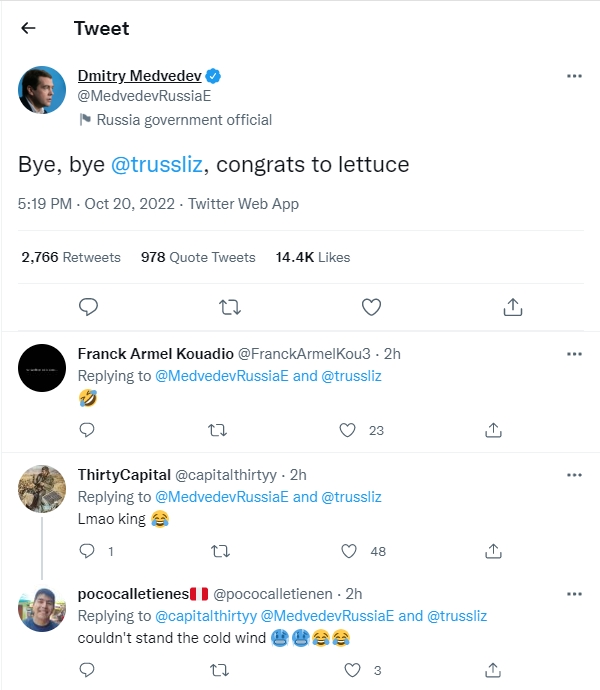Share pococalletienes' reply

[x=493, y=670]
